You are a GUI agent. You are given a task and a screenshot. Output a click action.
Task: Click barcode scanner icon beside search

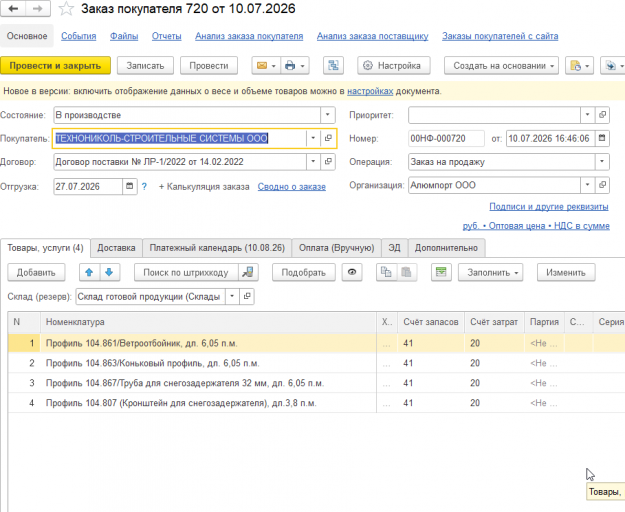(248, 273)
